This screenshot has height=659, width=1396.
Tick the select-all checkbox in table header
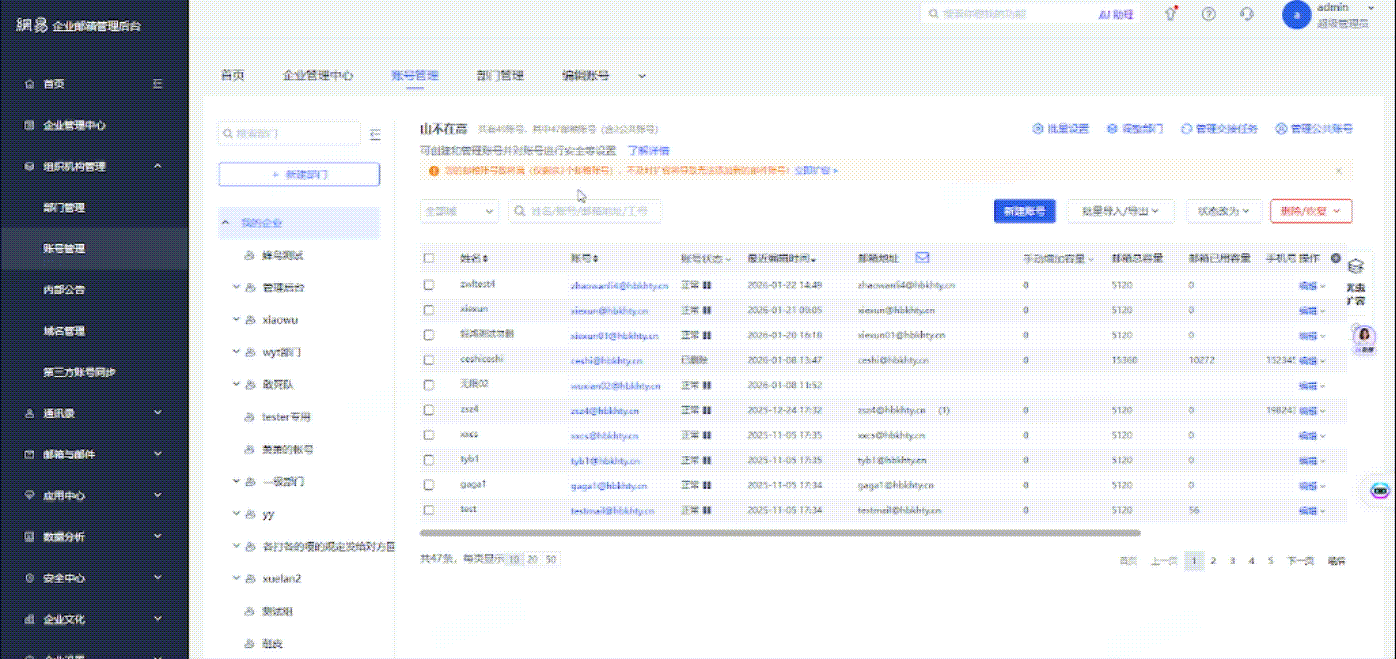point(429,258)
